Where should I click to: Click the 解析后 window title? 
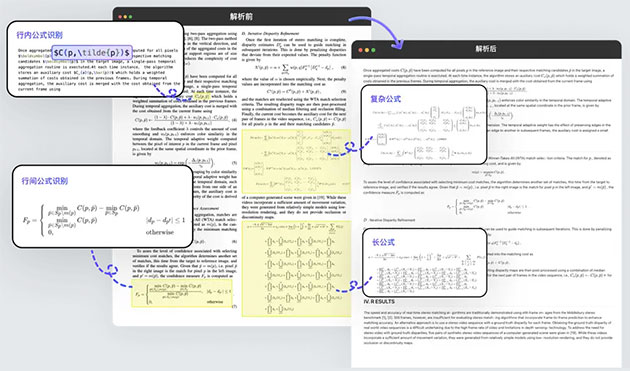tap(486, 49)
